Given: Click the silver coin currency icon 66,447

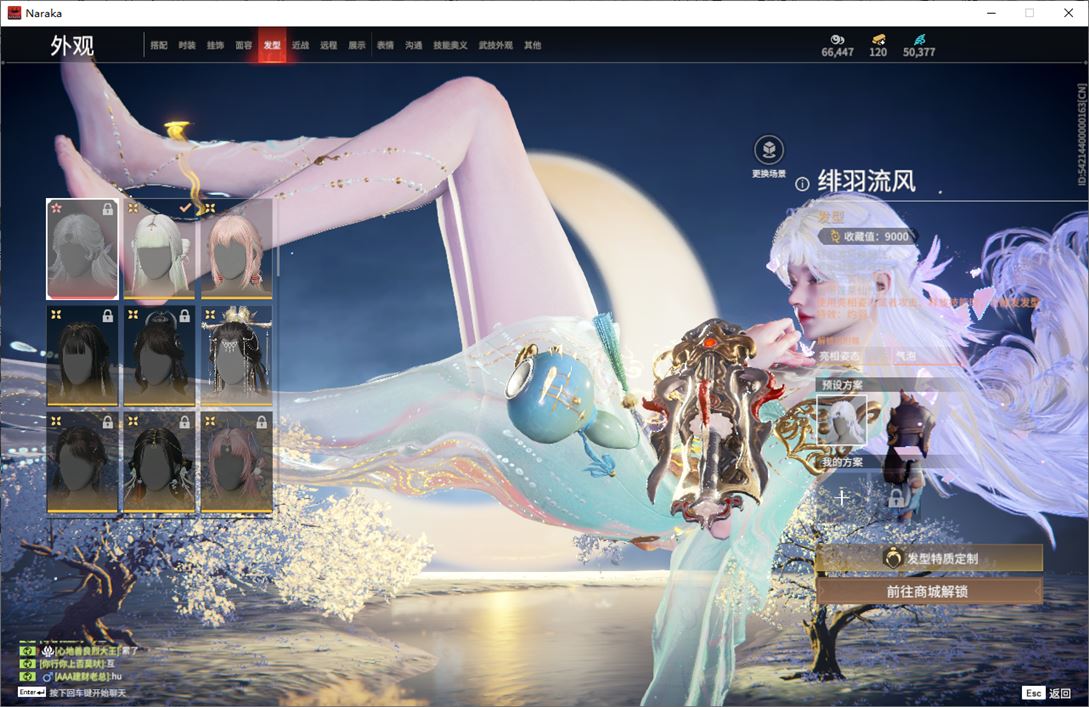Looking at the screenshot, I should tap(837, 40).
